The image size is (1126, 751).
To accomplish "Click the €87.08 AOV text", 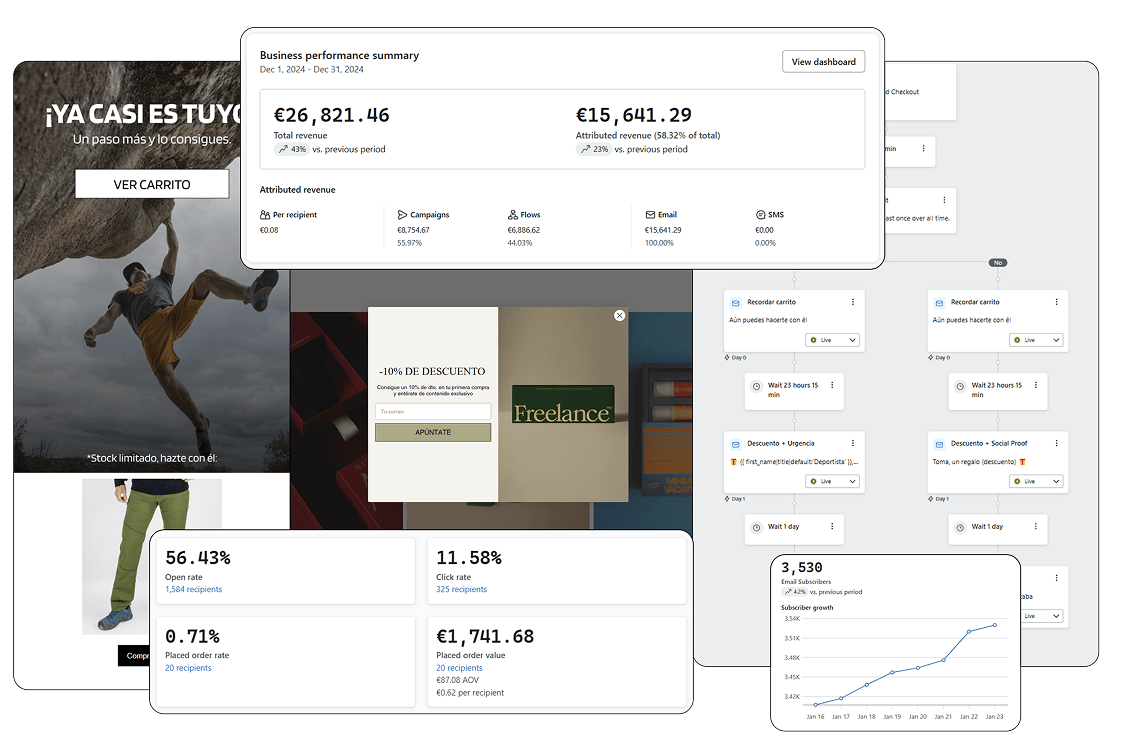I will point(457,681).
